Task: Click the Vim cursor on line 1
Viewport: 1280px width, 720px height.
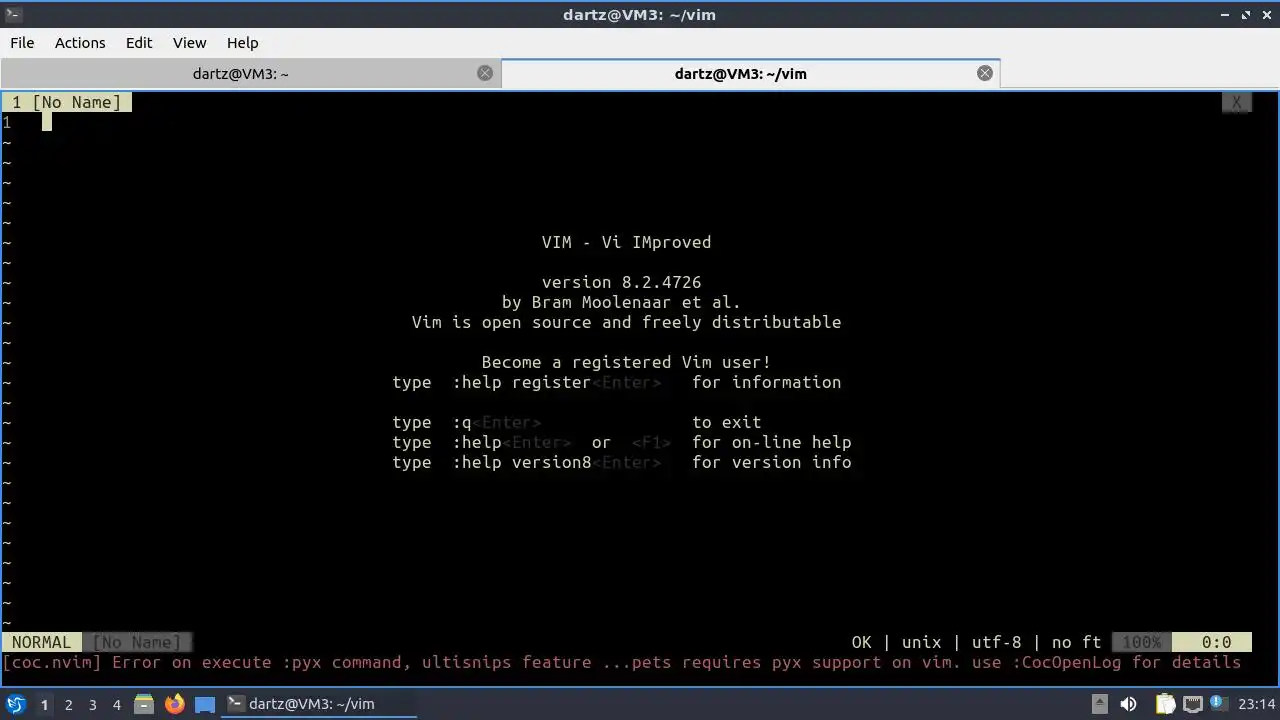Action: click(46, 122)
